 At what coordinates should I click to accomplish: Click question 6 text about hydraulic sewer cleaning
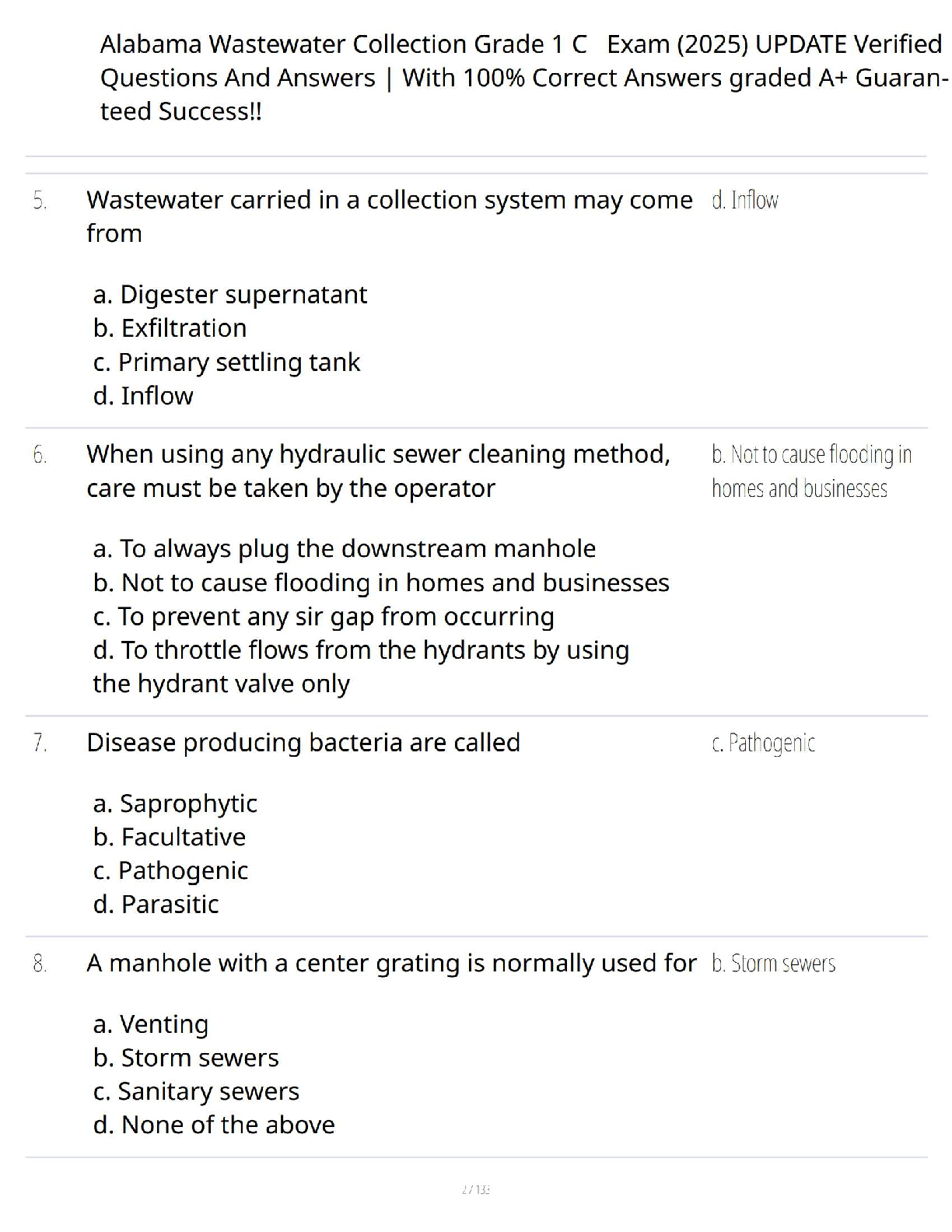[x=378, y=471]
